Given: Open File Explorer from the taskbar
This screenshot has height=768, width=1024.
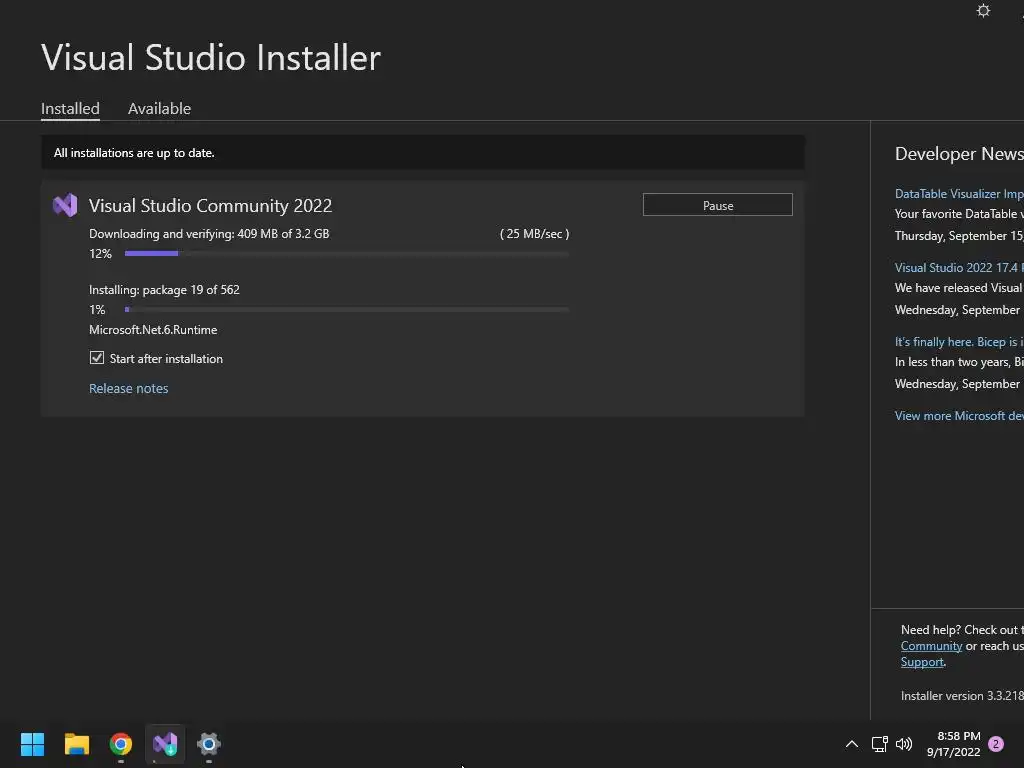Looking at the screenshot, I should tap(76, 744).
